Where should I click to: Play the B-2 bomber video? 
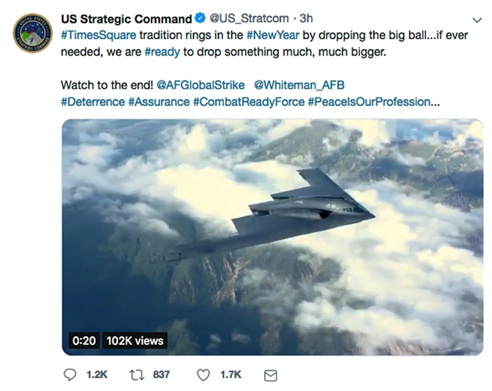coord(272,237)
